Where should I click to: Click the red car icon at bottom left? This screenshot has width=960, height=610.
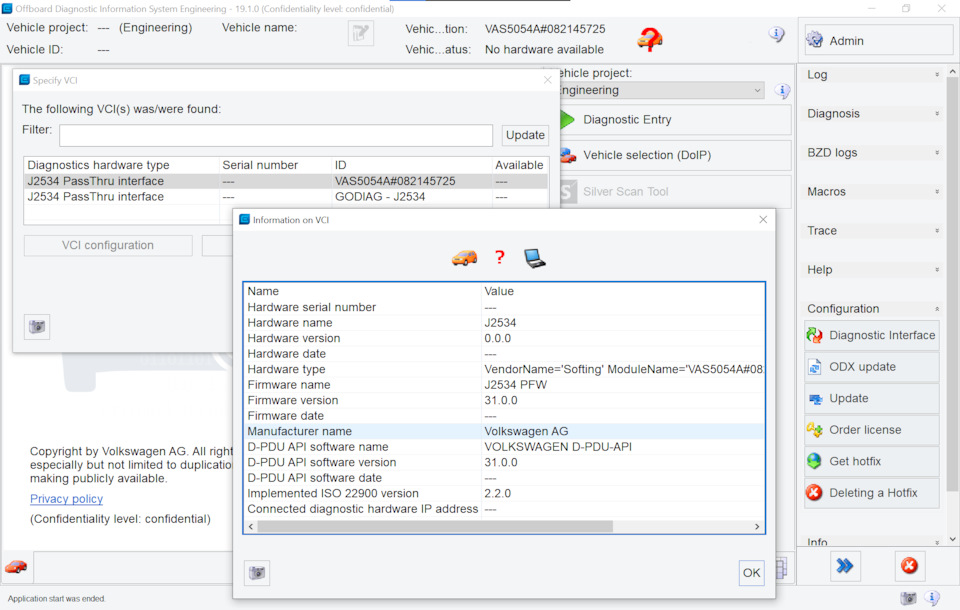click(x=16, y=567)
